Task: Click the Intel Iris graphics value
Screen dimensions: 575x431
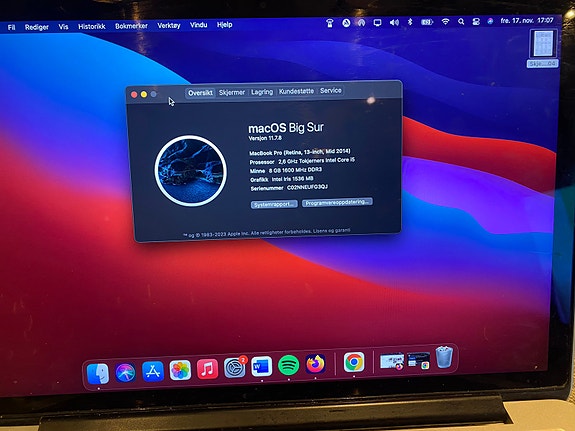Action: [x=292, y=179]
